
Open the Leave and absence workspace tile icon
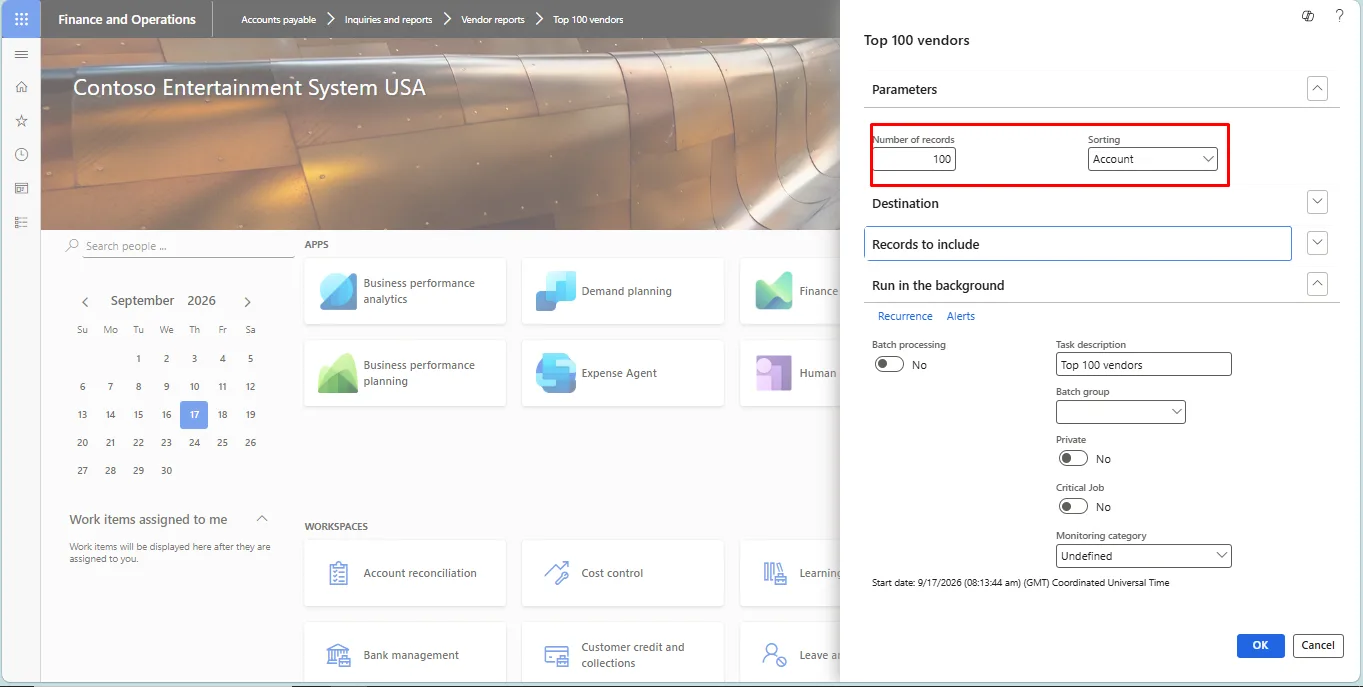pyautogui.click(x=774, y=655)
